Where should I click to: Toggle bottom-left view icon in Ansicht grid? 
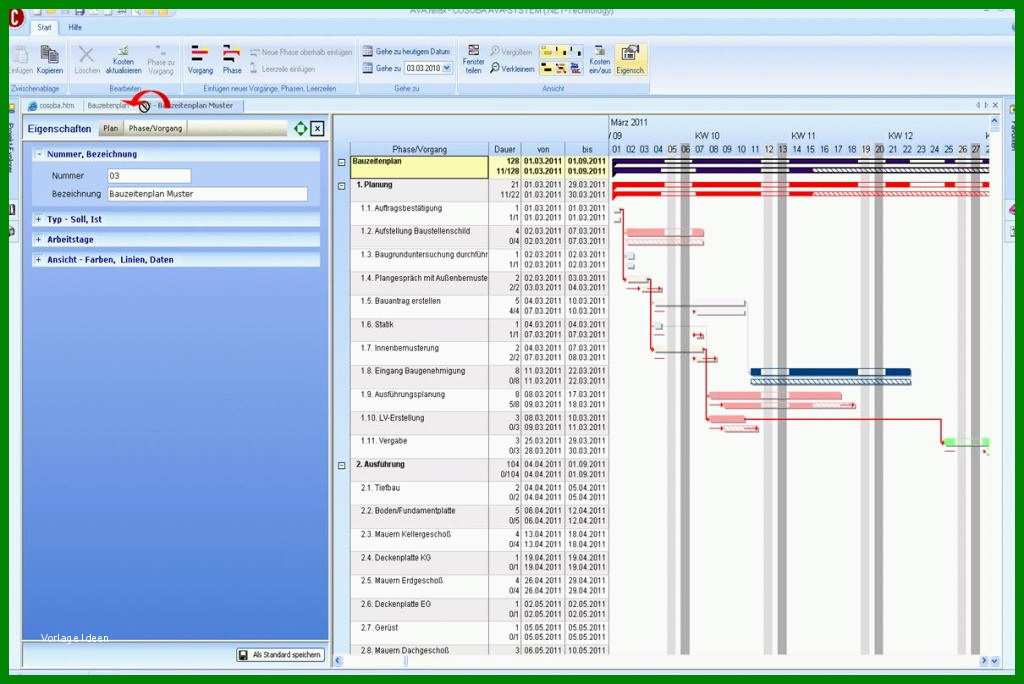[547, 68]
